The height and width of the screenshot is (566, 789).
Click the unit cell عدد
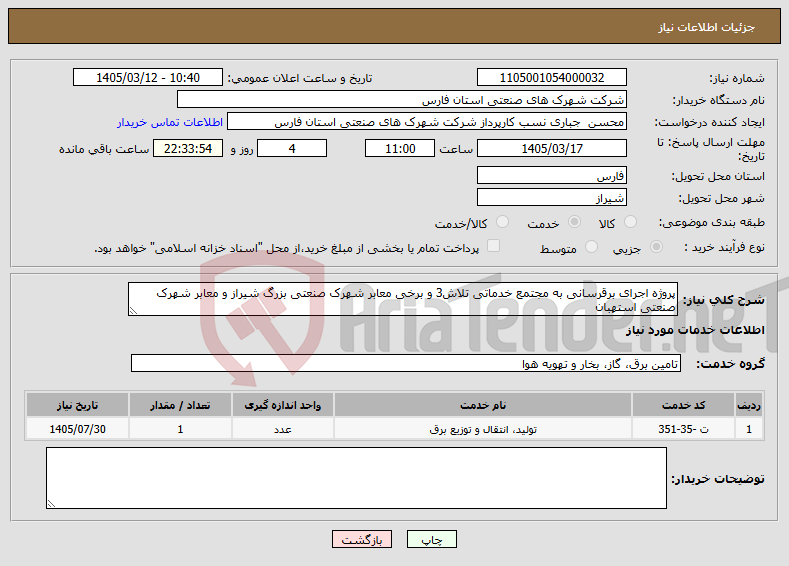(x=282, y=429)
